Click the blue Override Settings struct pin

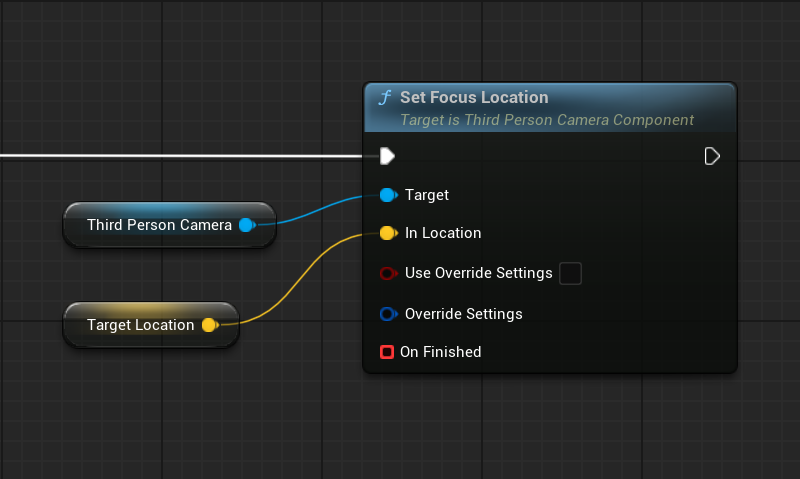(388, 314)
